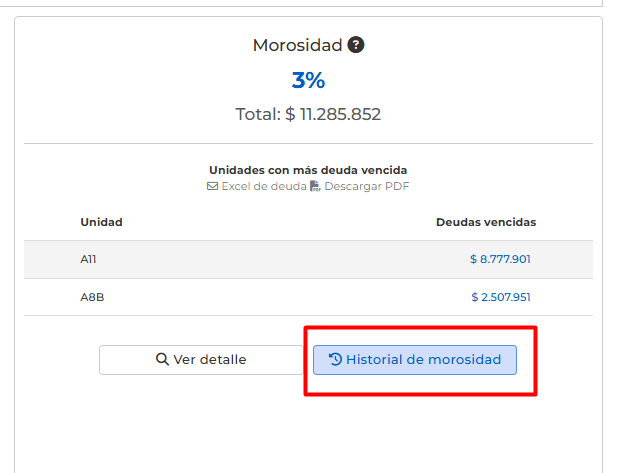Image resolution: width=622 pixels, height=473 pixels.
Task: Click the help icon beside Morosidad
Action: click(356, 45)
